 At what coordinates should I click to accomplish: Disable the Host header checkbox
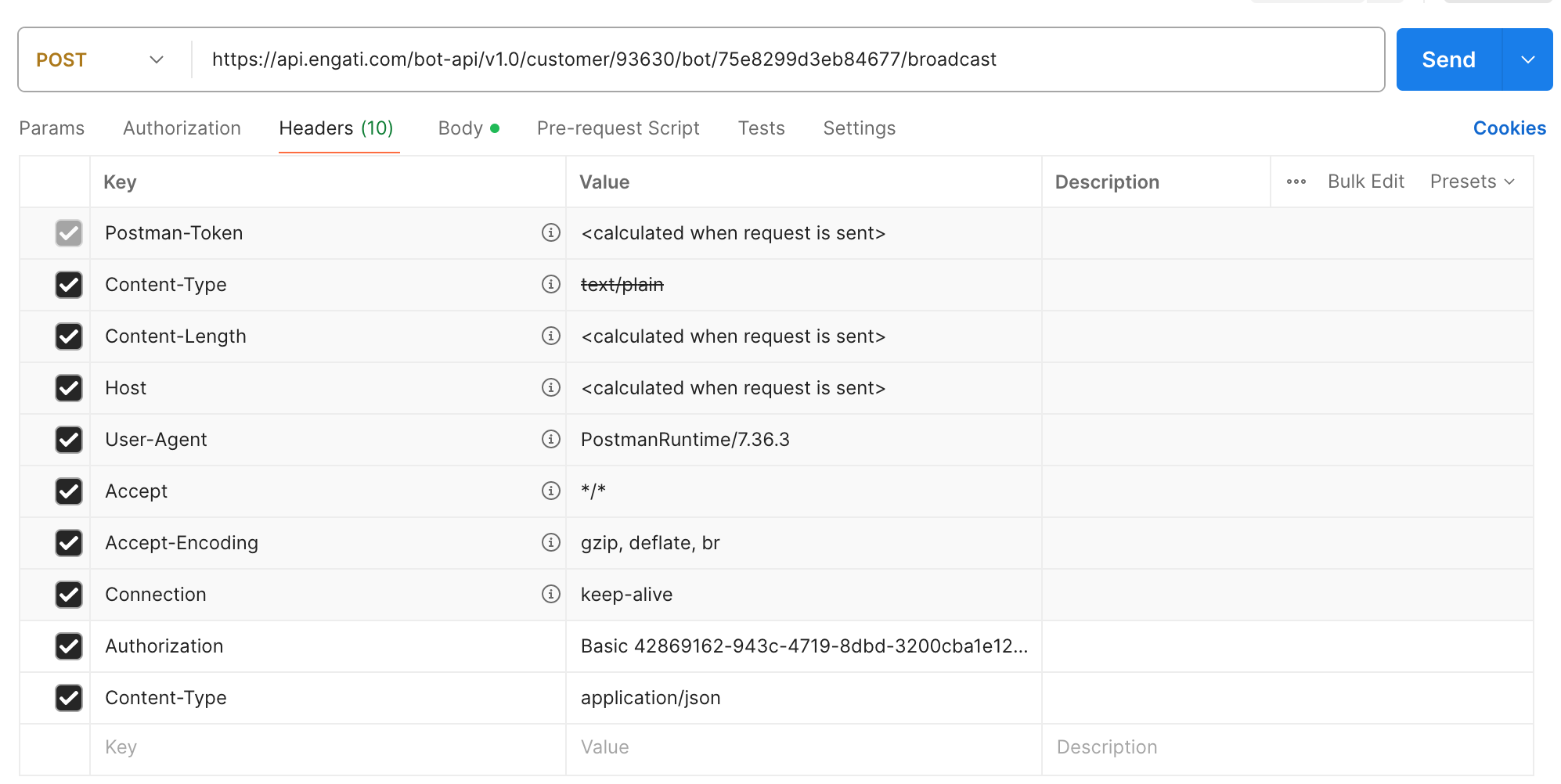[x=69, y=387]
